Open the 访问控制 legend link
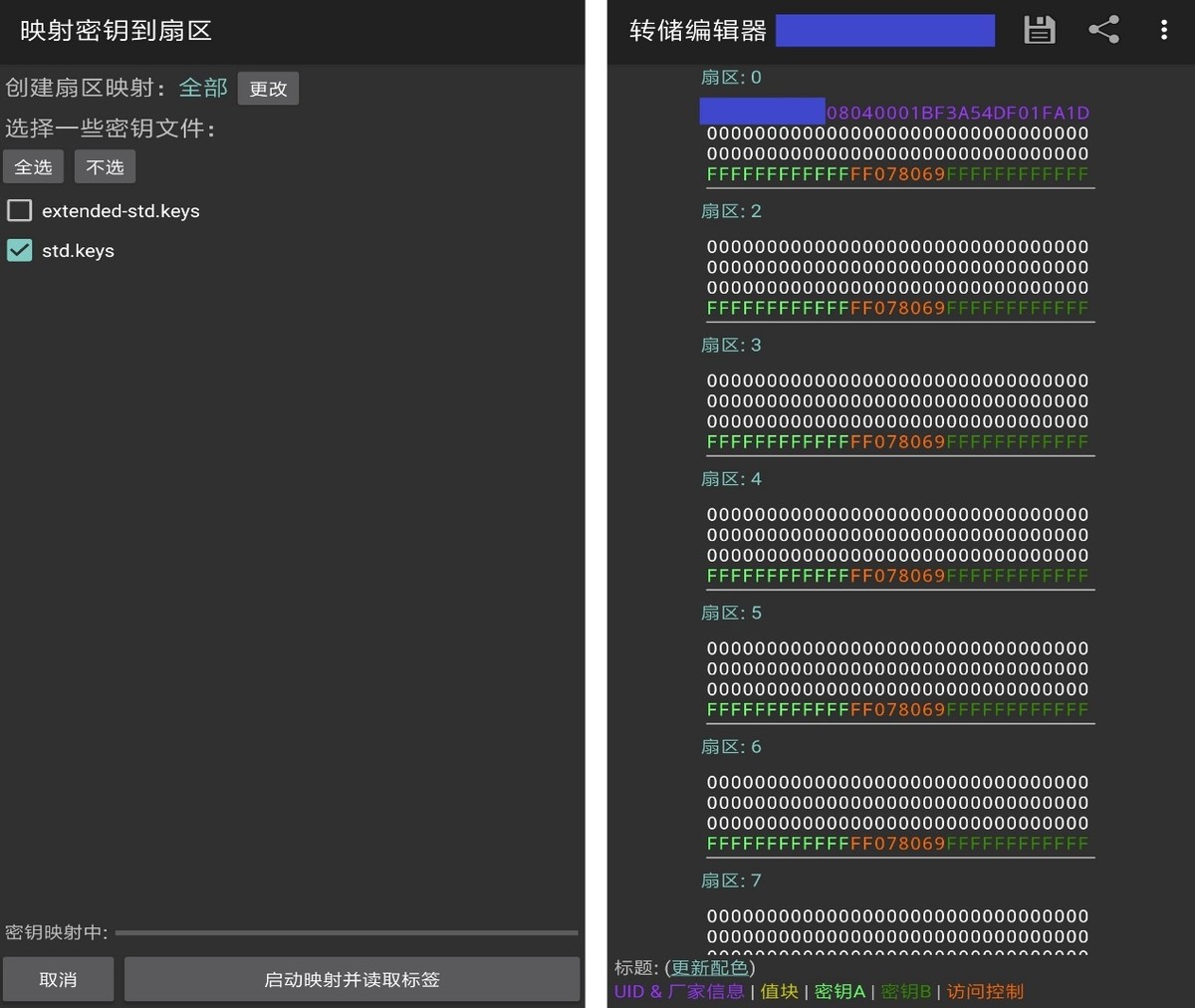Viewport: 1195px width, 1008px height. point(984,991)
